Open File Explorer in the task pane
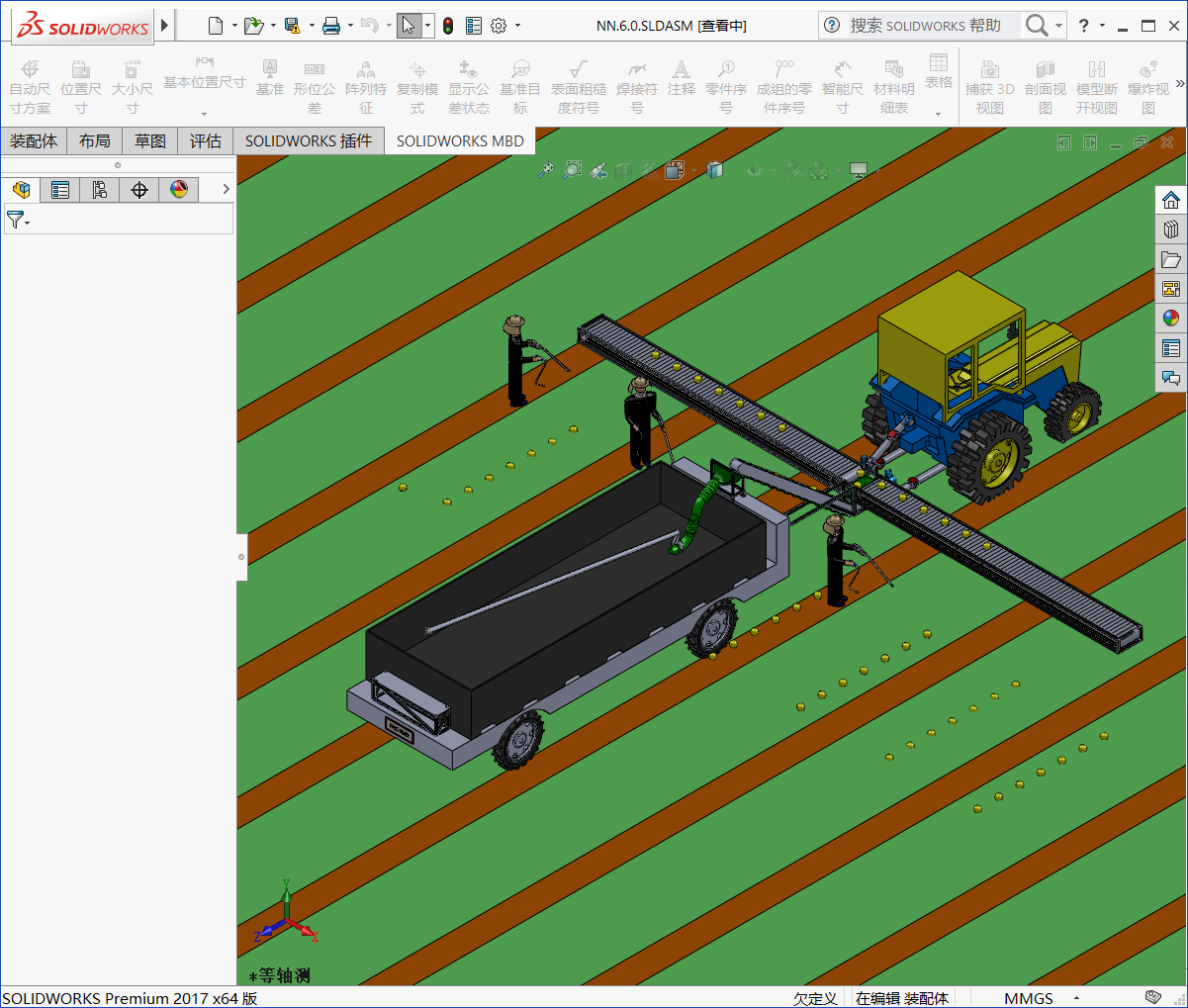Viewport: 1188px width, 1008px height. click(x=1171, y=259)
